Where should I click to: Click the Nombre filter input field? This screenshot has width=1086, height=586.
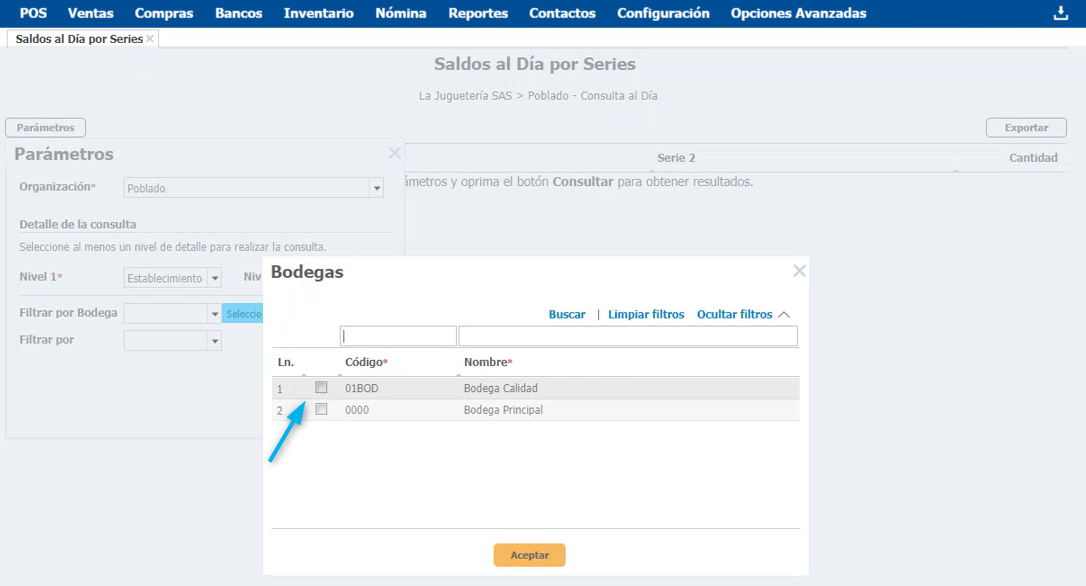pyautogui.click(x=628, y=336)
